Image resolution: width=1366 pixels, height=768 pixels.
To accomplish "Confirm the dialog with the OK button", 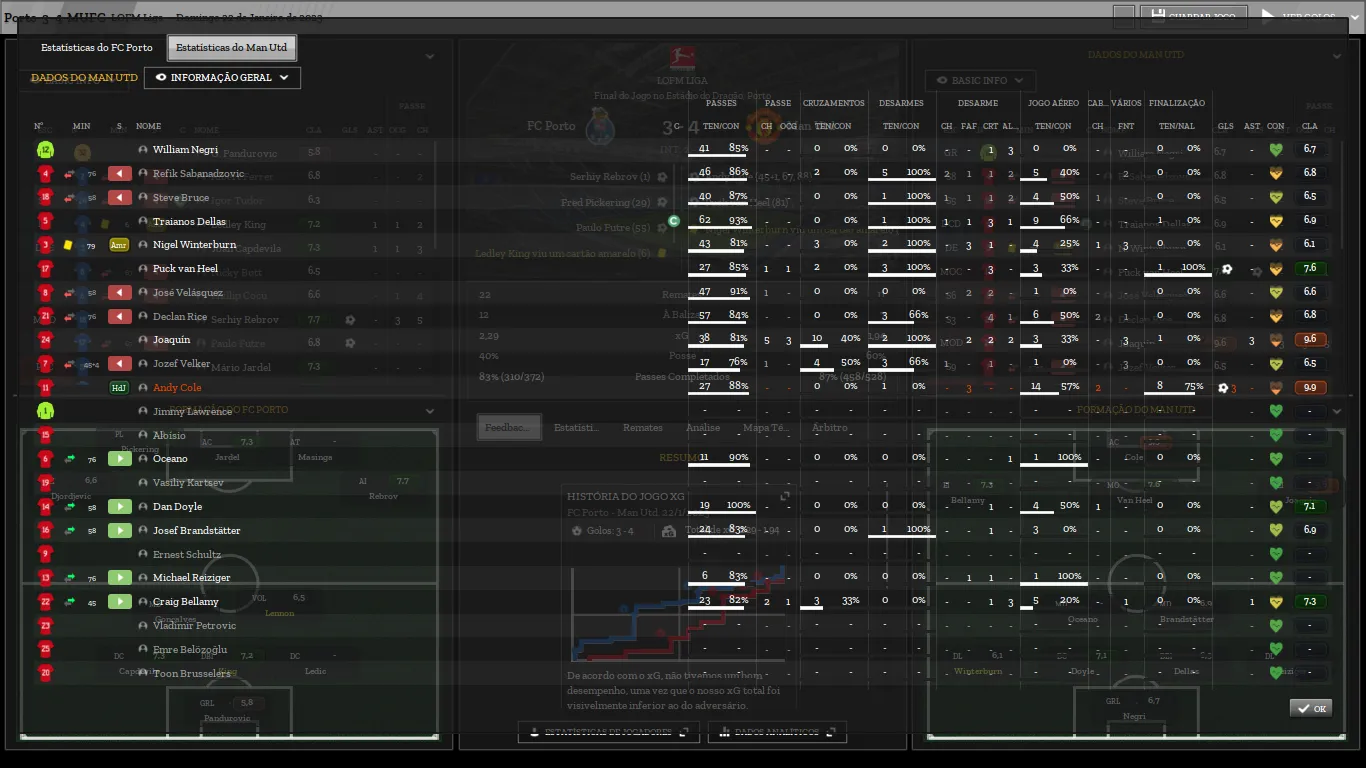I will point(1310,708).
